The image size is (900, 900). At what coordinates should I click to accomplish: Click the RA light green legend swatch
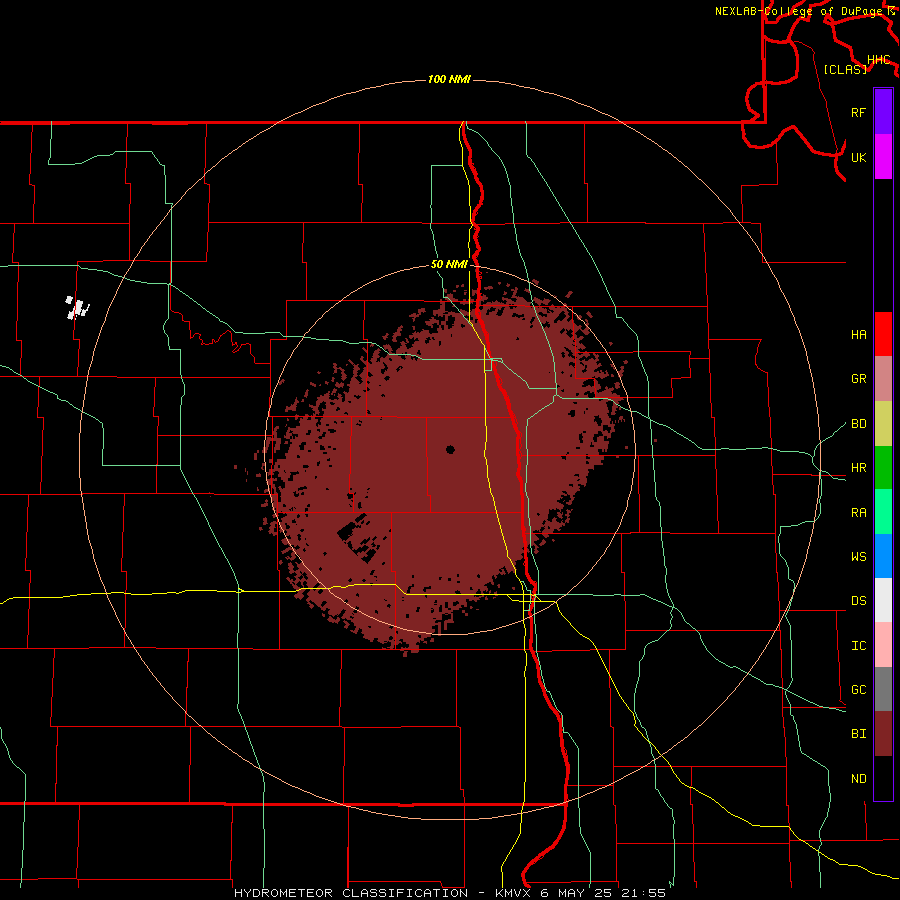[x=883, y=512]
